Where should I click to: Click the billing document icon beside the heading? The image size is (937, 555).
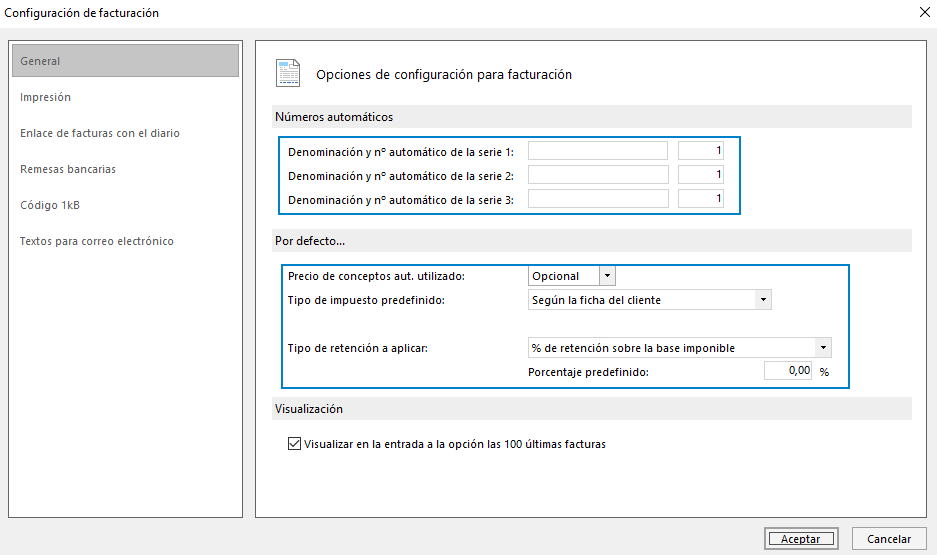pos(288,73)
